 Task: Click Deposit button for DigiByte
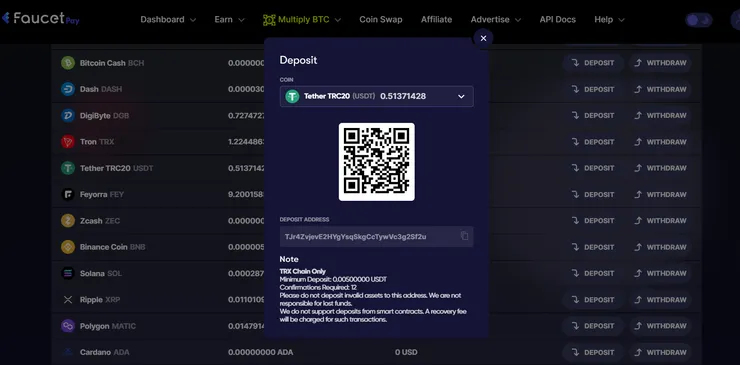tap(593, 116)
